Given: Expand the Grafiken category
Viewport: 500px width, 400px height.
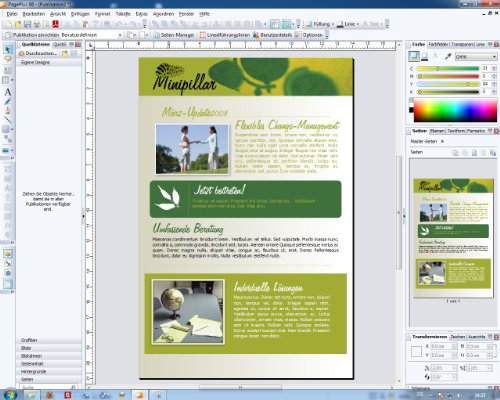Looking at the screenshot, I should pos(49,340).
